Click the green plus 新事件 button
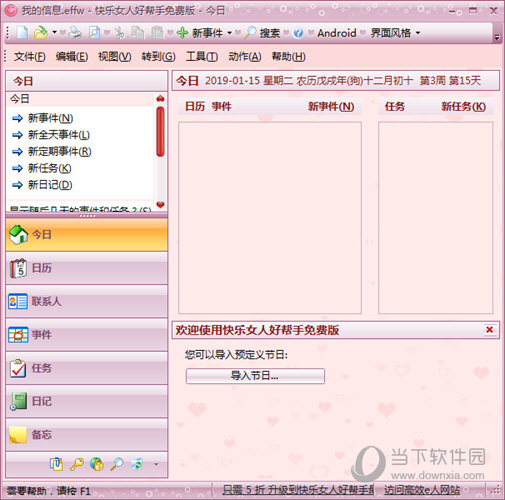This screenshot has width=505, height=500. 200,33
